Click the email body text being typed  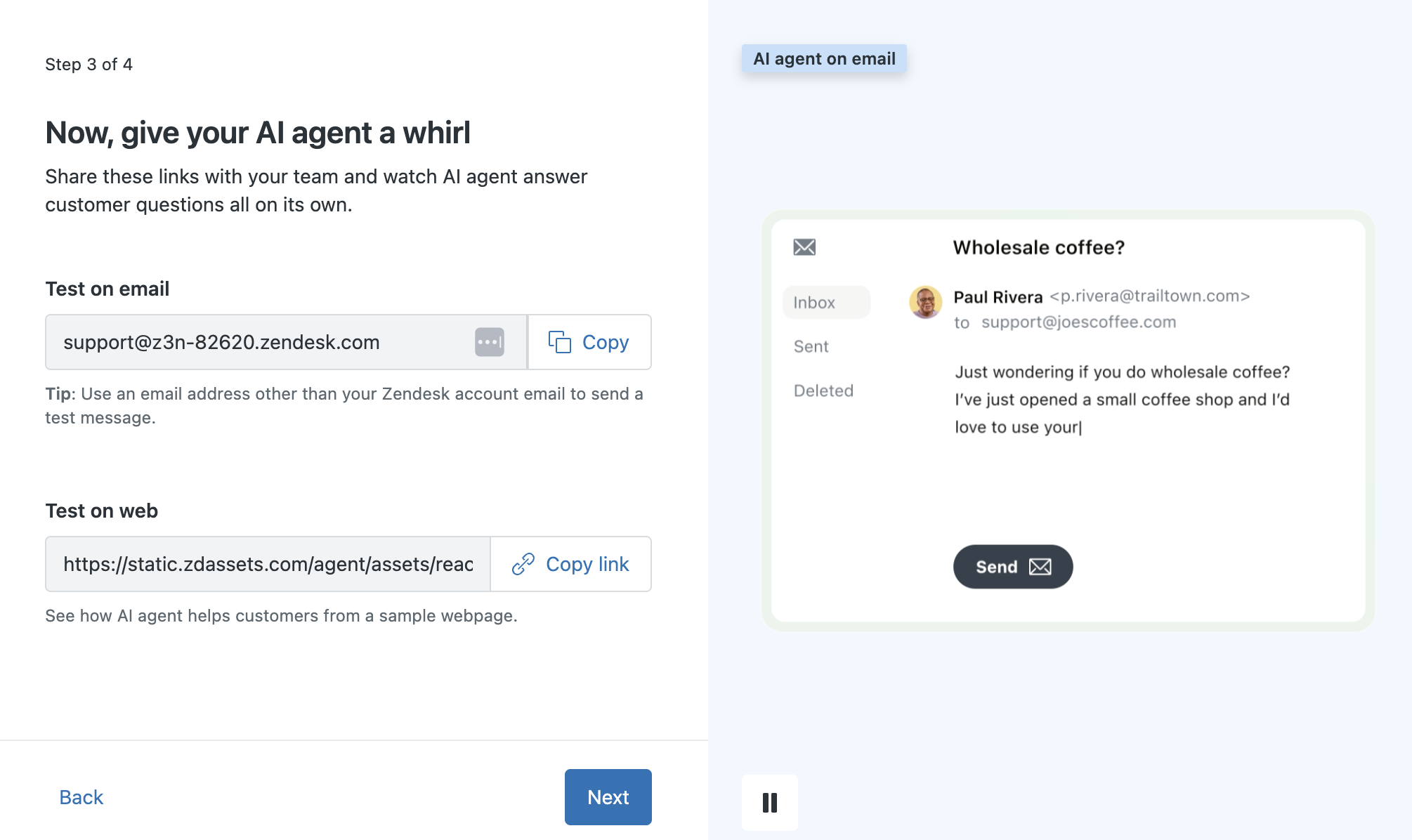click(x=1122, y=400)
